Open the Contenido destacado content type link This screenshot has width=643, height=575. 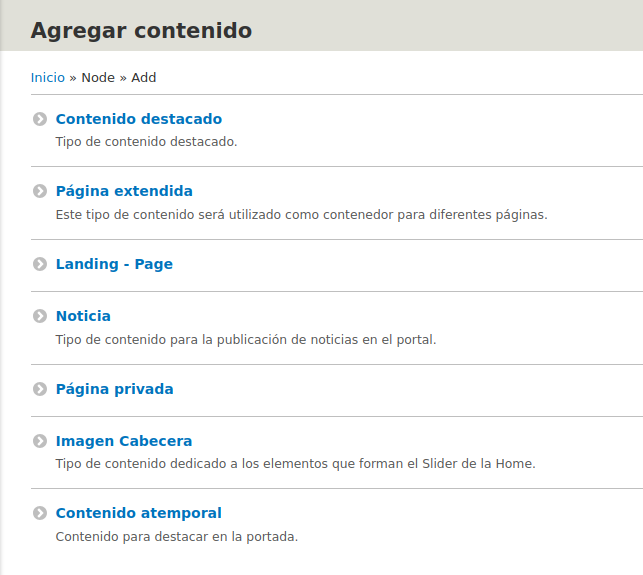(x=138, y=119)
